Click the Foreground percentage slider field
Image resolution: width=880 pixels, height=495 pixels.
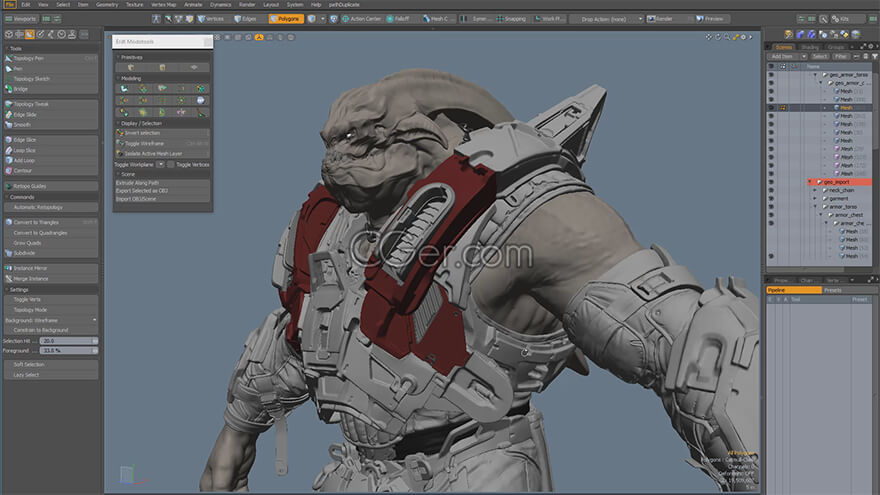68,351
